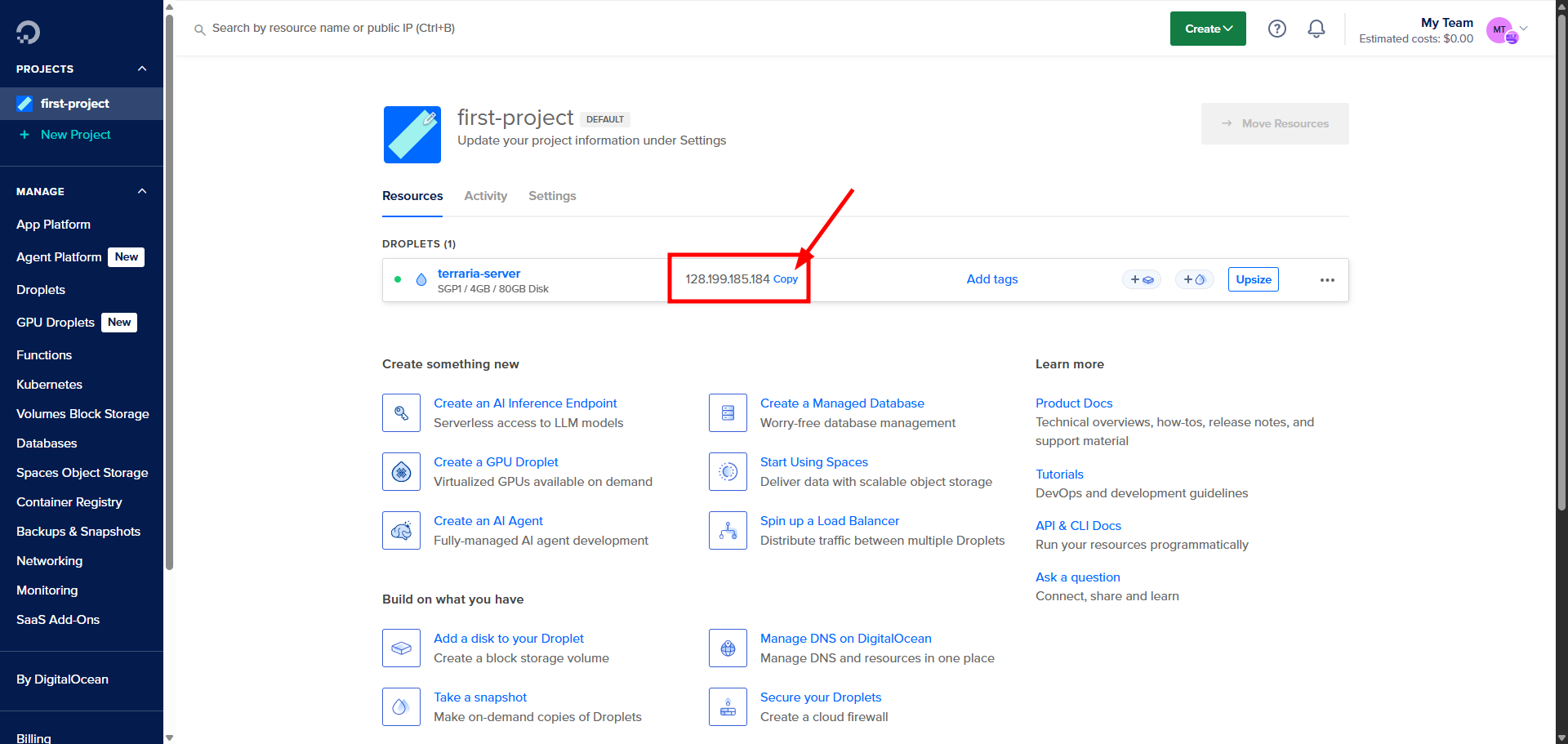This screenshot has height=744, width=1568.
Task: Open the Create dropdown menu
Action: click(x=1207, y=28)
